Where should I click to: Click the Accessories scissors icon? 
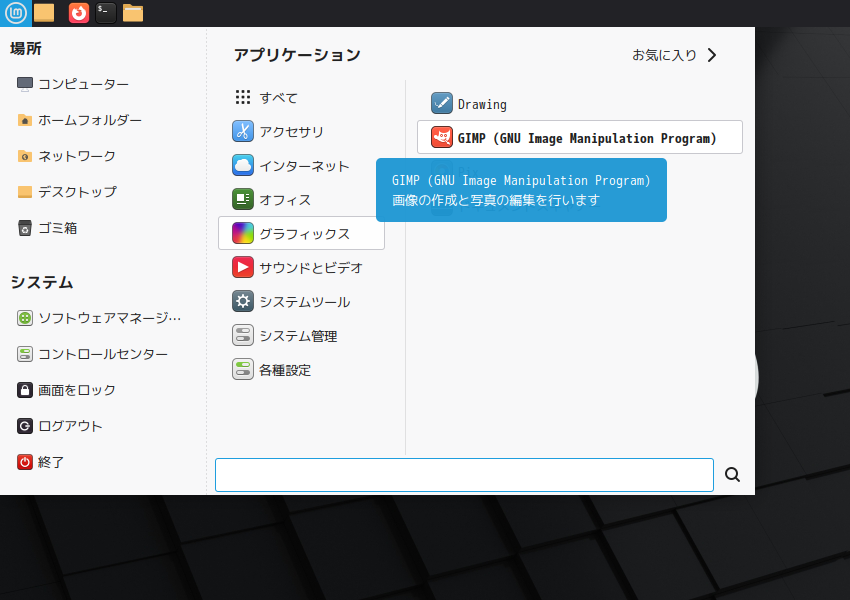243,131
